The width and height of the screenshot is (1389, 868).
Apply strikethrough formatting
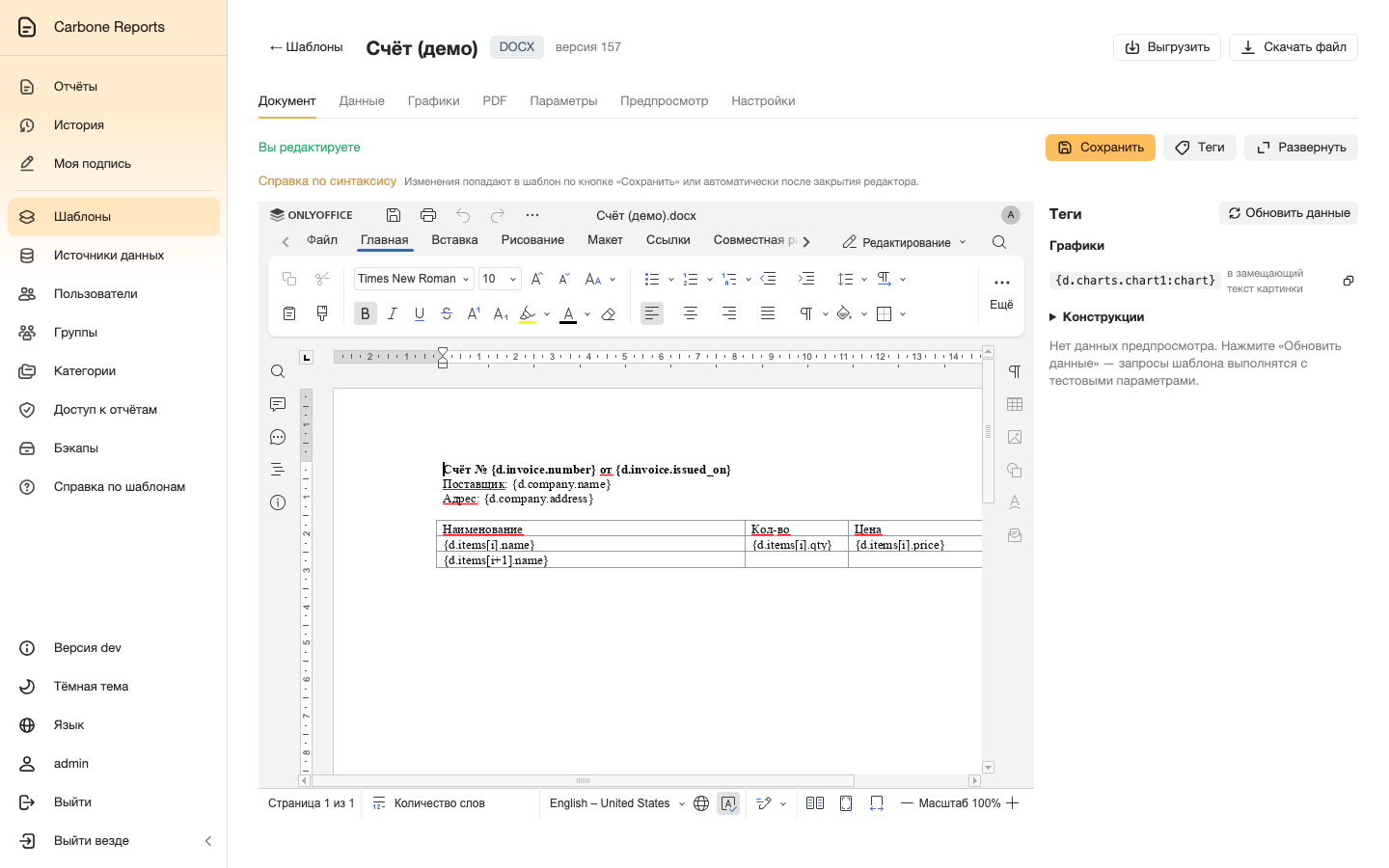click(x=447, y=313)
